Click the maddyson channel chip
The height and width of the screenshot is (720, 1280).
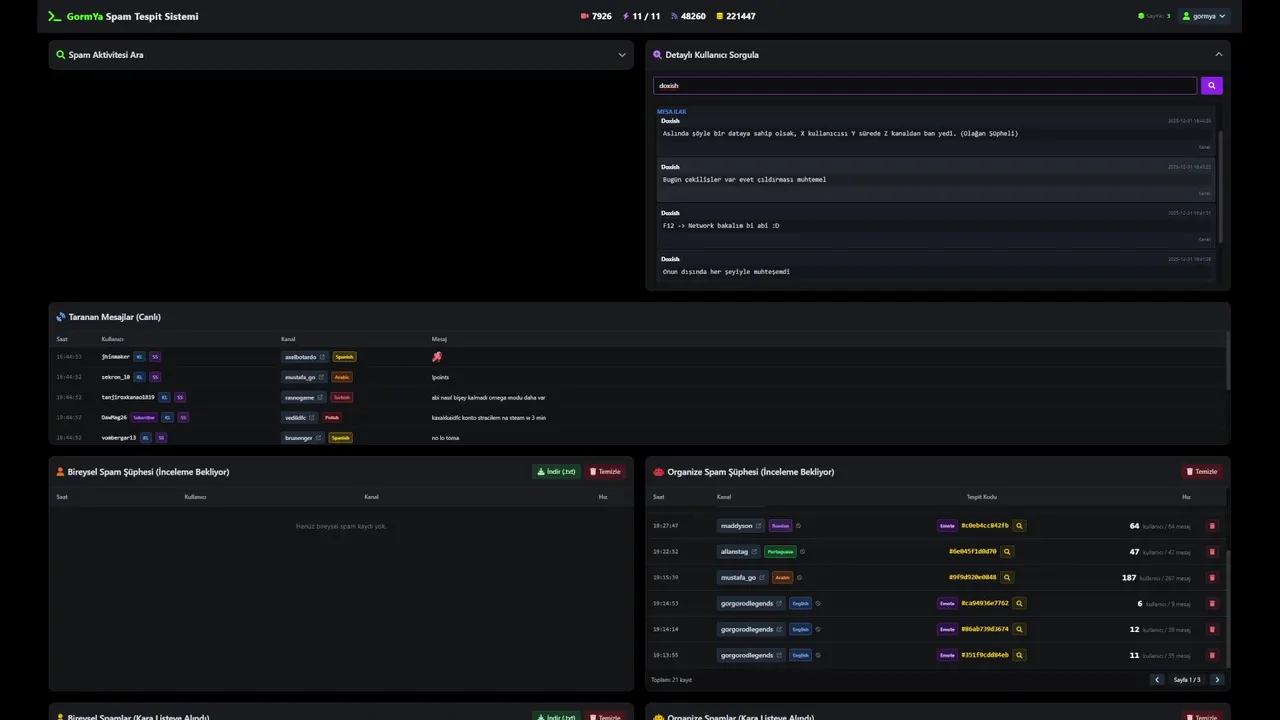[741, 526]
